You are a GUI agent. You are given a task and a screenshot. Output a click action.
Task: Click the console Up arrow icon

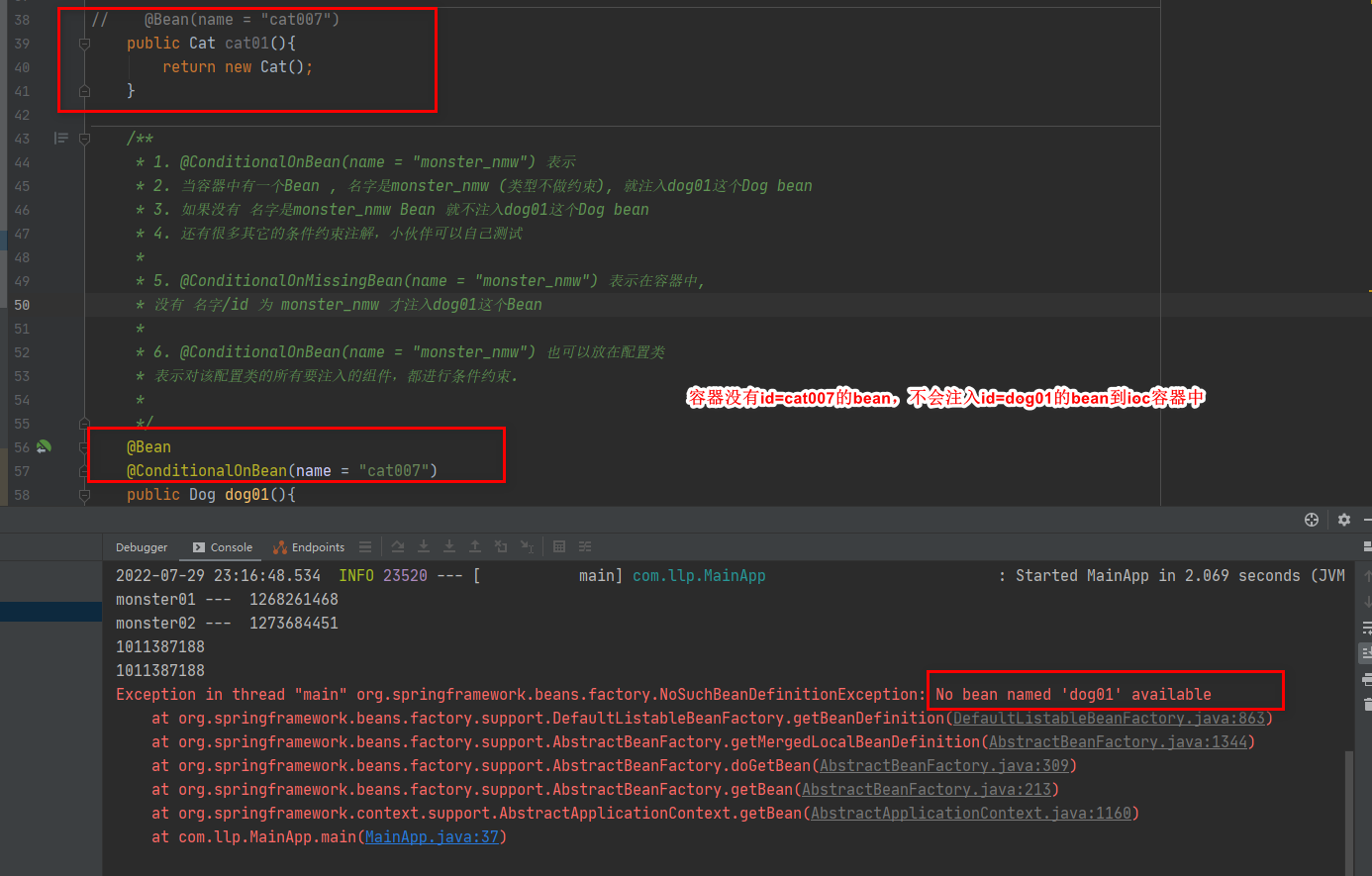tap(1367, 576)
